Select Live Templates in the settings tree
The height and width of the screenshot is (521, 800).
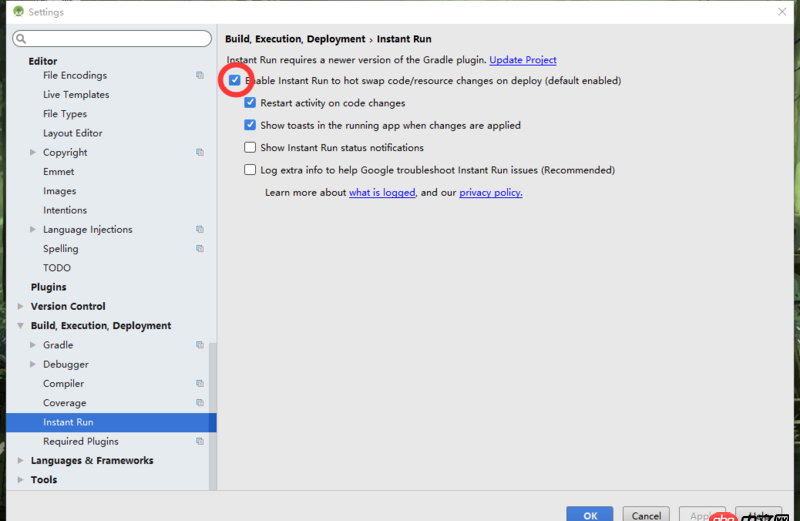coord(76,94)
